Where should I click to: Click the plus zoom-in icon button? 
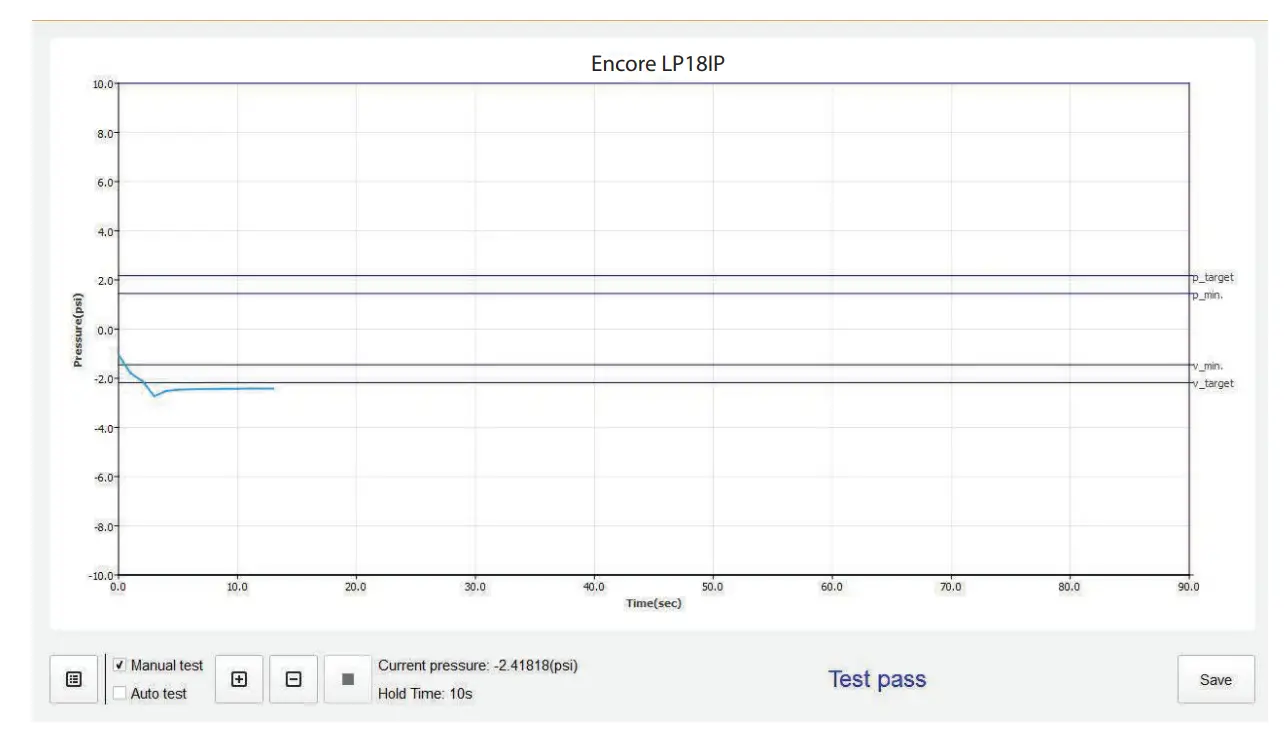click(239, 679)
